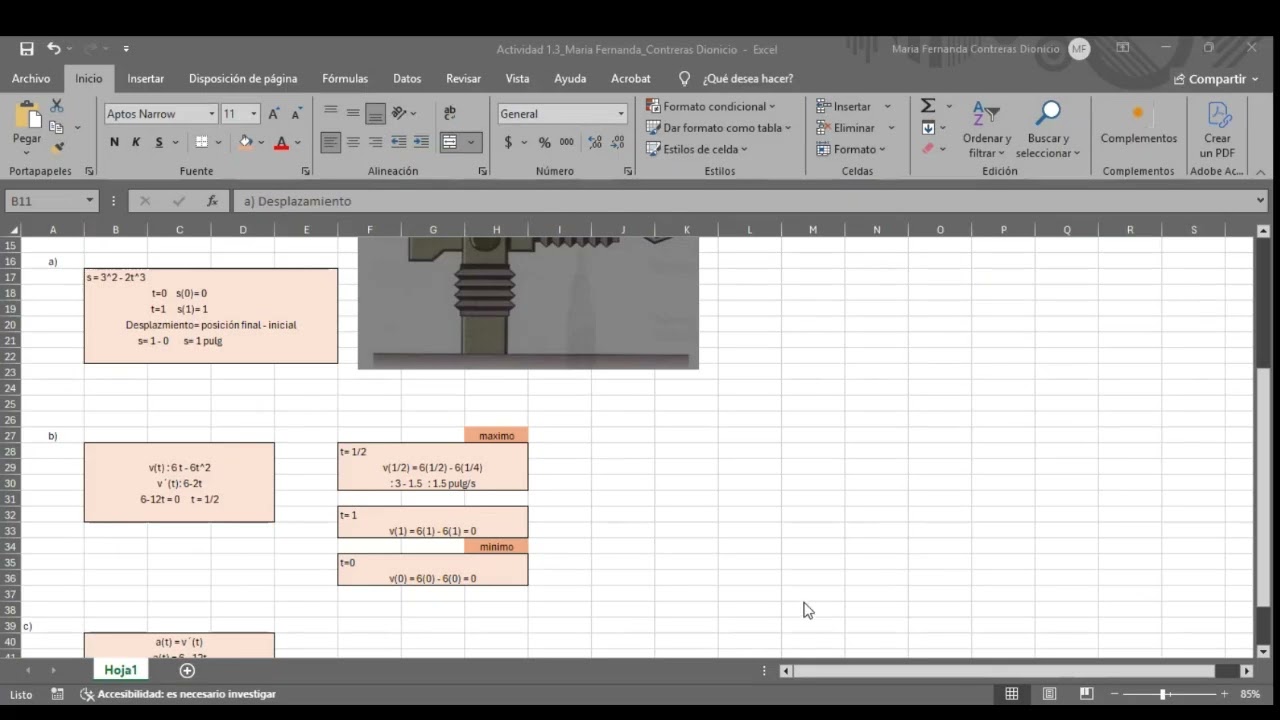Increase font size with the larger A

coord(274,114)
